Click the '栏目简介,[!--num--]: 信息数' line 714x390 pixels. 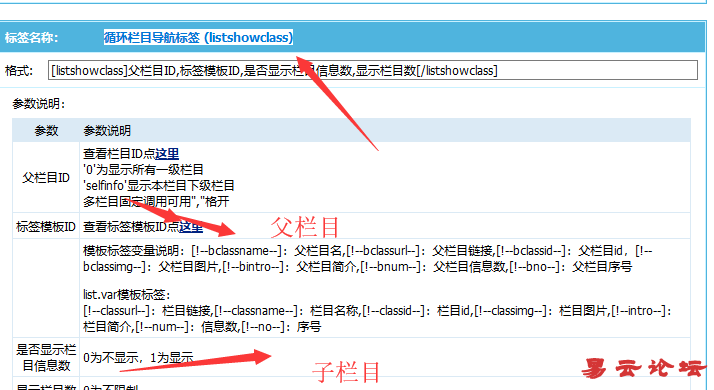[x=202, y=327]
